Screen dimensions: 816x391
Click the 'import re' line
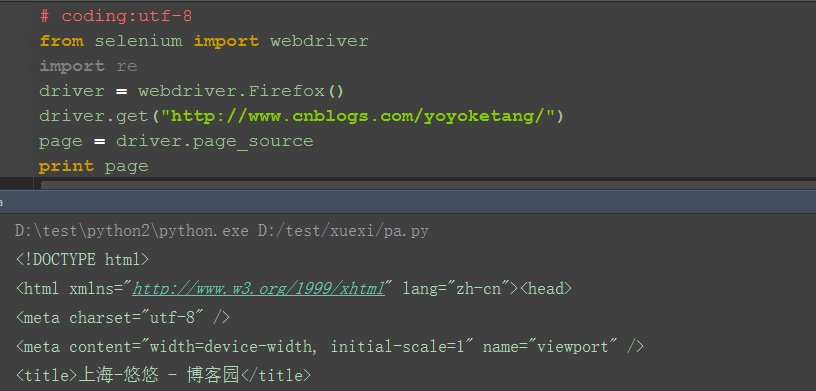[88, 66]
